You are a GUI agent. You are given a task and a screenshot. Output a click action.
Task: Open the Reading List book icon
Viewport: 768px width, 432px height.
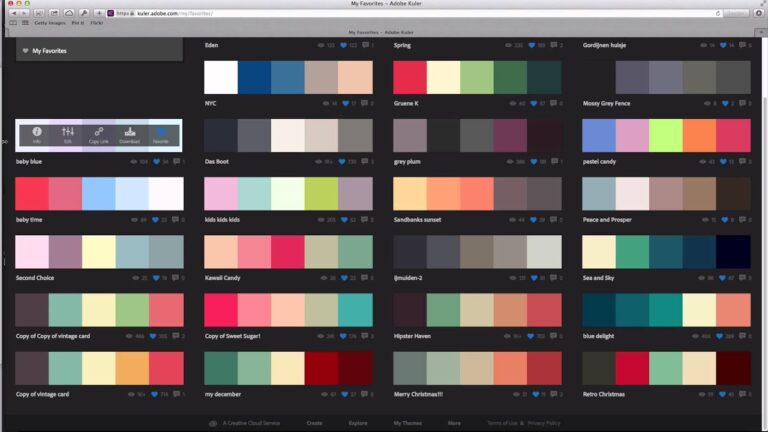point(13,23)
